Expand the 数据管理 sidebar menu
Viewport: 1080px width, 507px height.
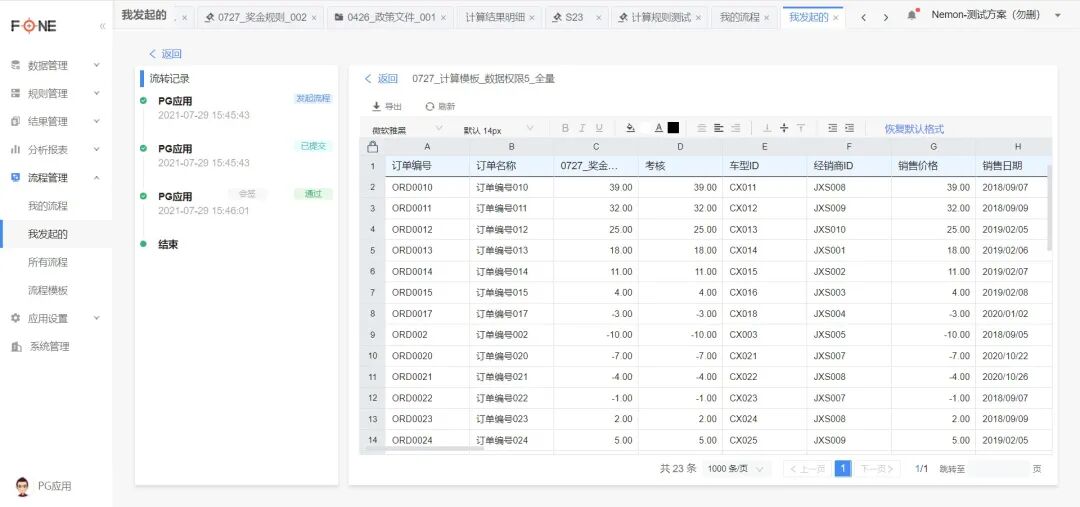click(x=56, y=65)
